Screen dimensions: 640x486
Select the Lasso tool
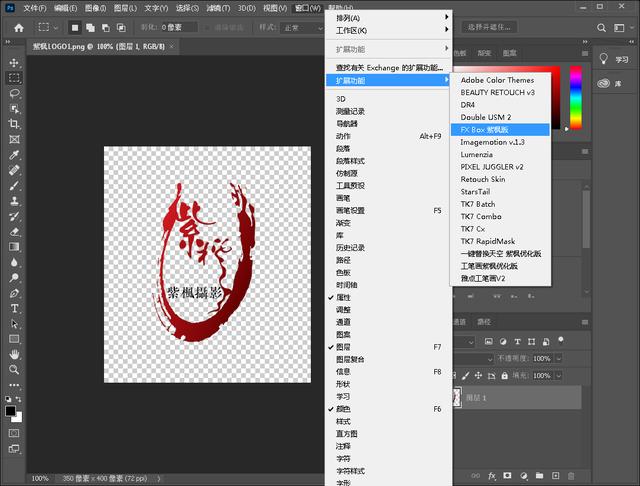pos(14,93)
